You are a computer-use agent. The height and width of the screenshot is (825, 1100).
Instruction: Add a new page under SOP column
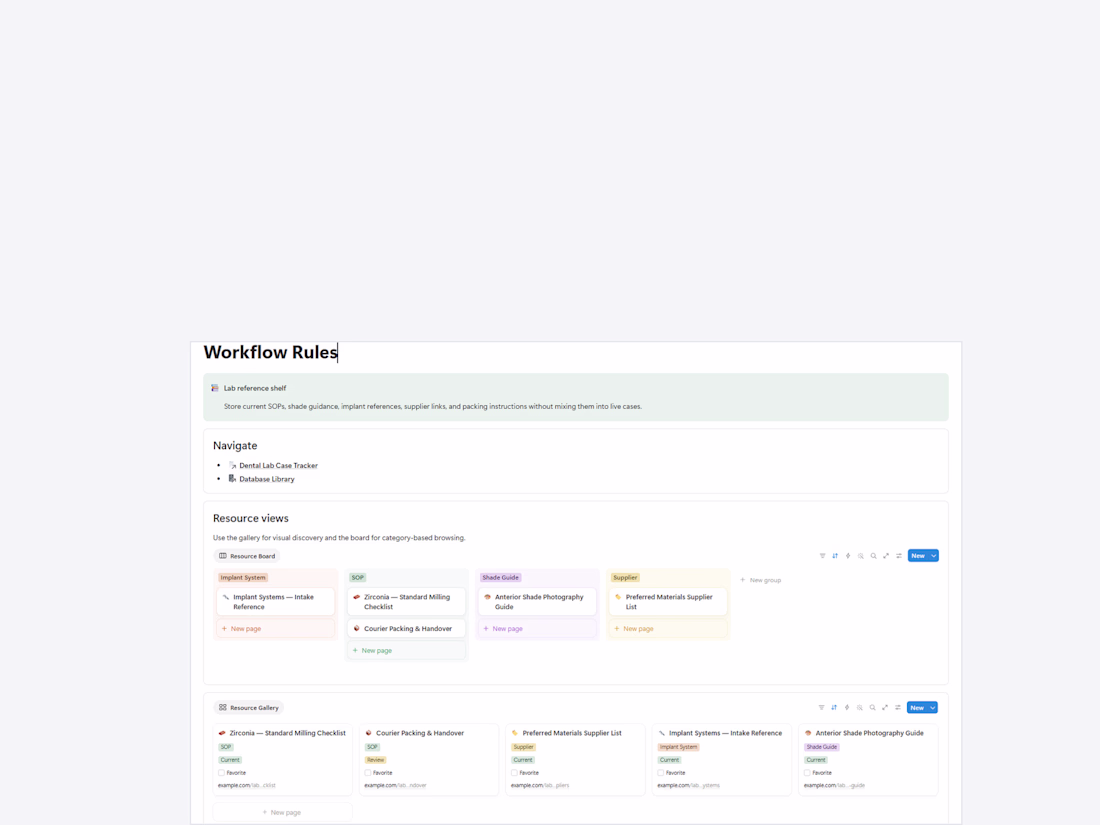click(406, 650)
